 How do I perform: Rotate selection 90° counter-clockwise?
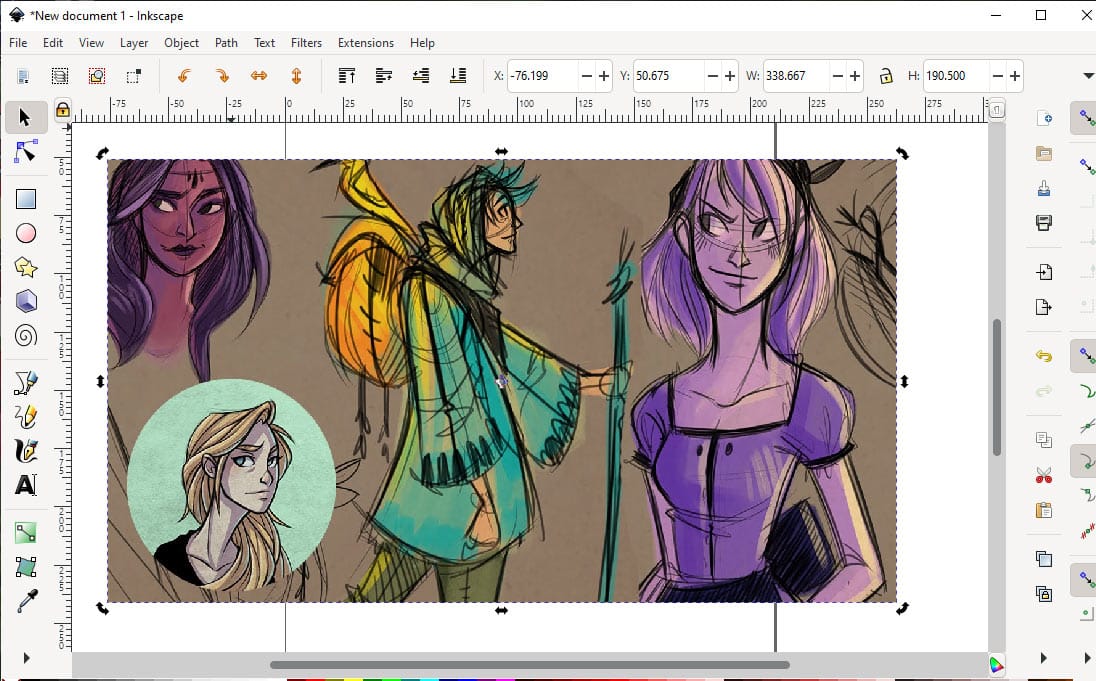[x=184, y=76]
